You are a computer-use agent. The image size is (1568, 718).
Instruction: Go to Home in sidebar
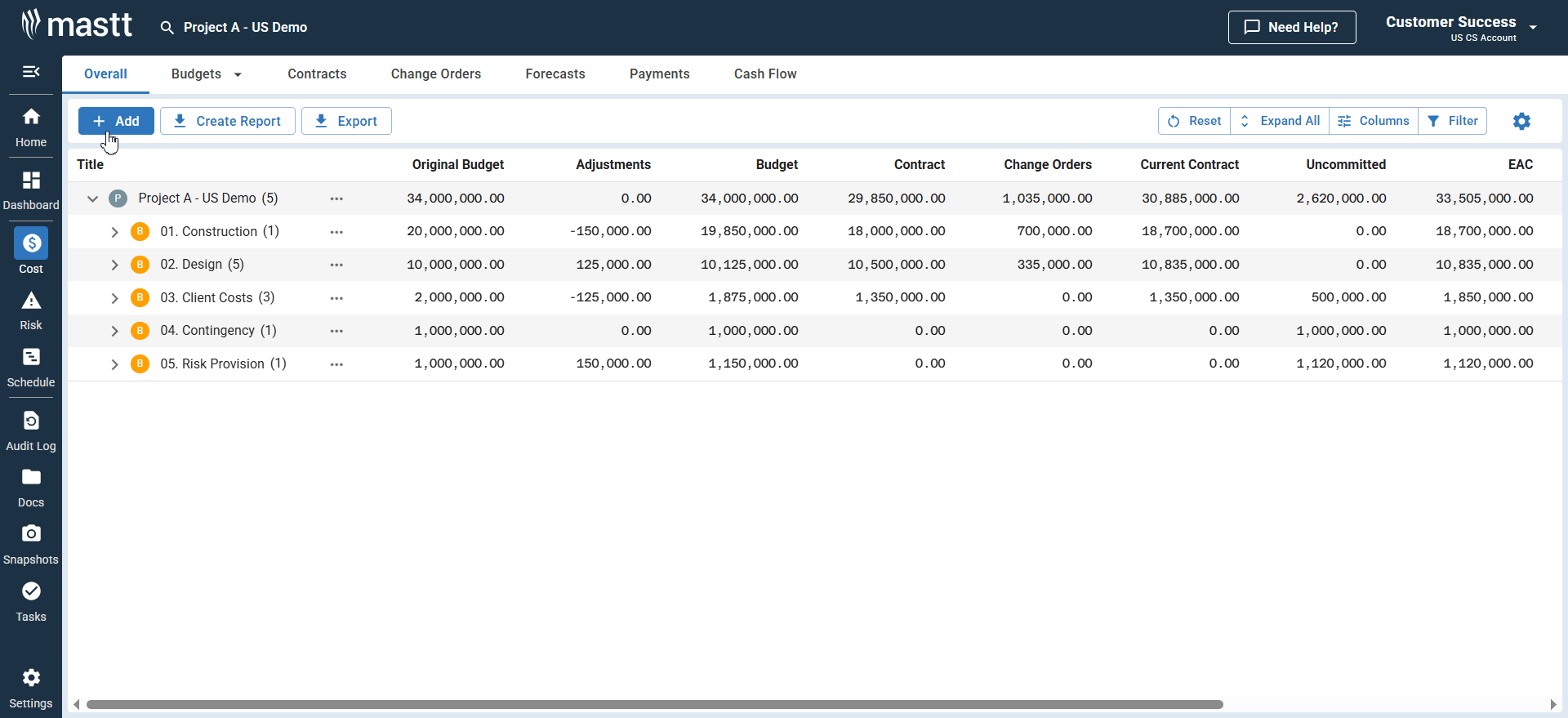pos(31,127)
